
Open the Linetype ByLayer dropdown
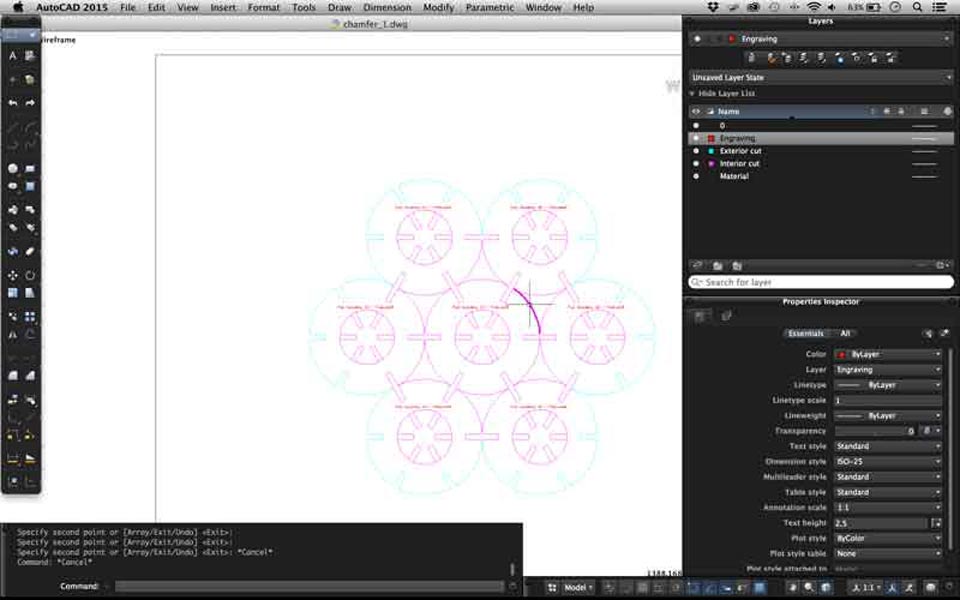pyautogui.click(x=888, y=385)
